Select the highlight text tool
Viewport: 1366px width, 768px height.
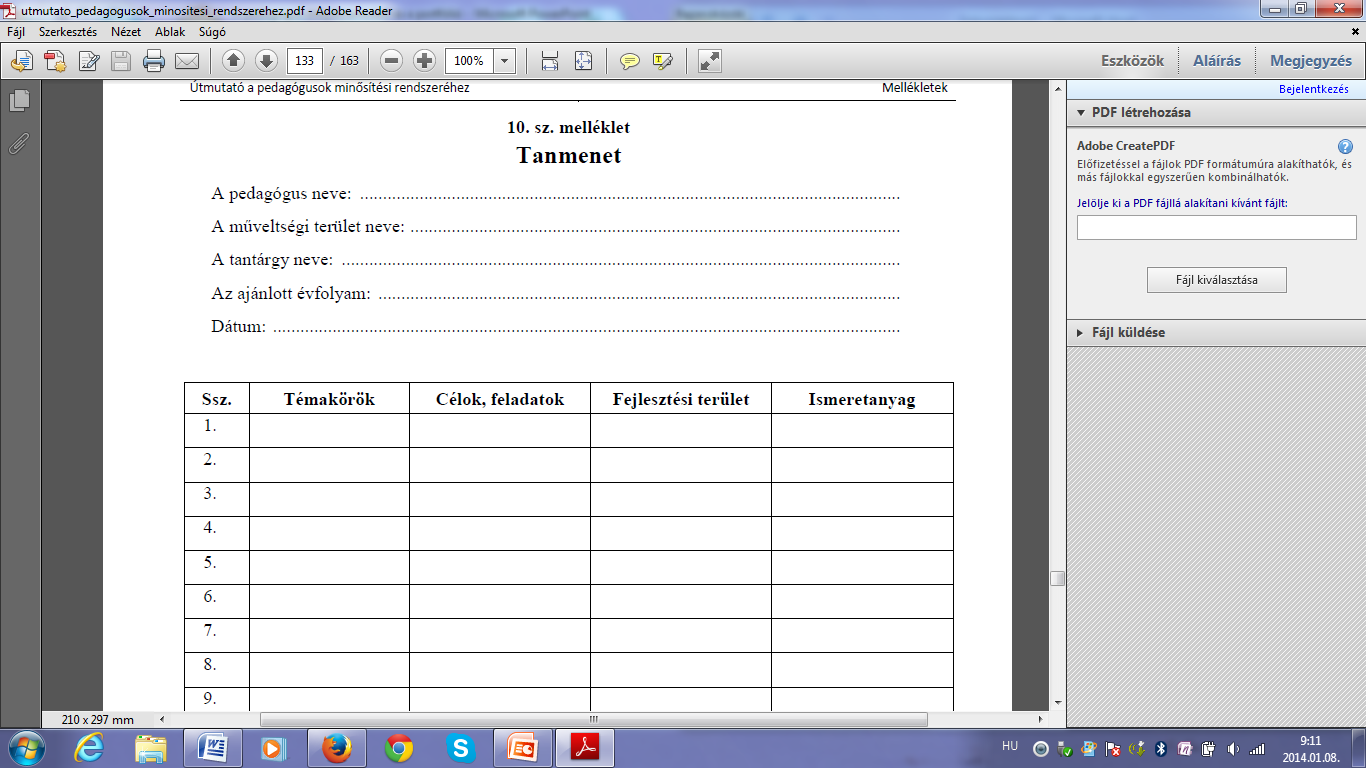[x=662, y=61]
